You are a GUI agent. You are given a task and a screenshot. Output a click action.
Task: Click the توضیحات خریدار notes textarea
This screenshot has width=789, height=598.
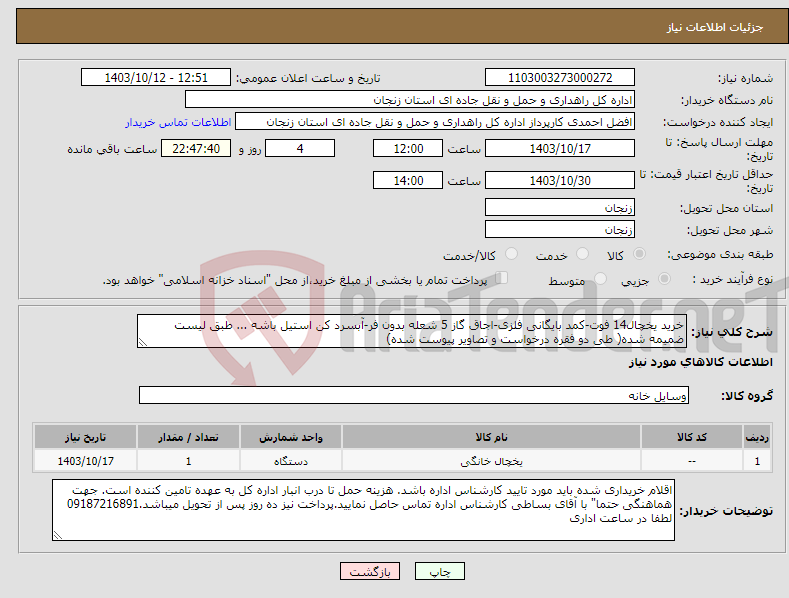click(x=363, y=510)
